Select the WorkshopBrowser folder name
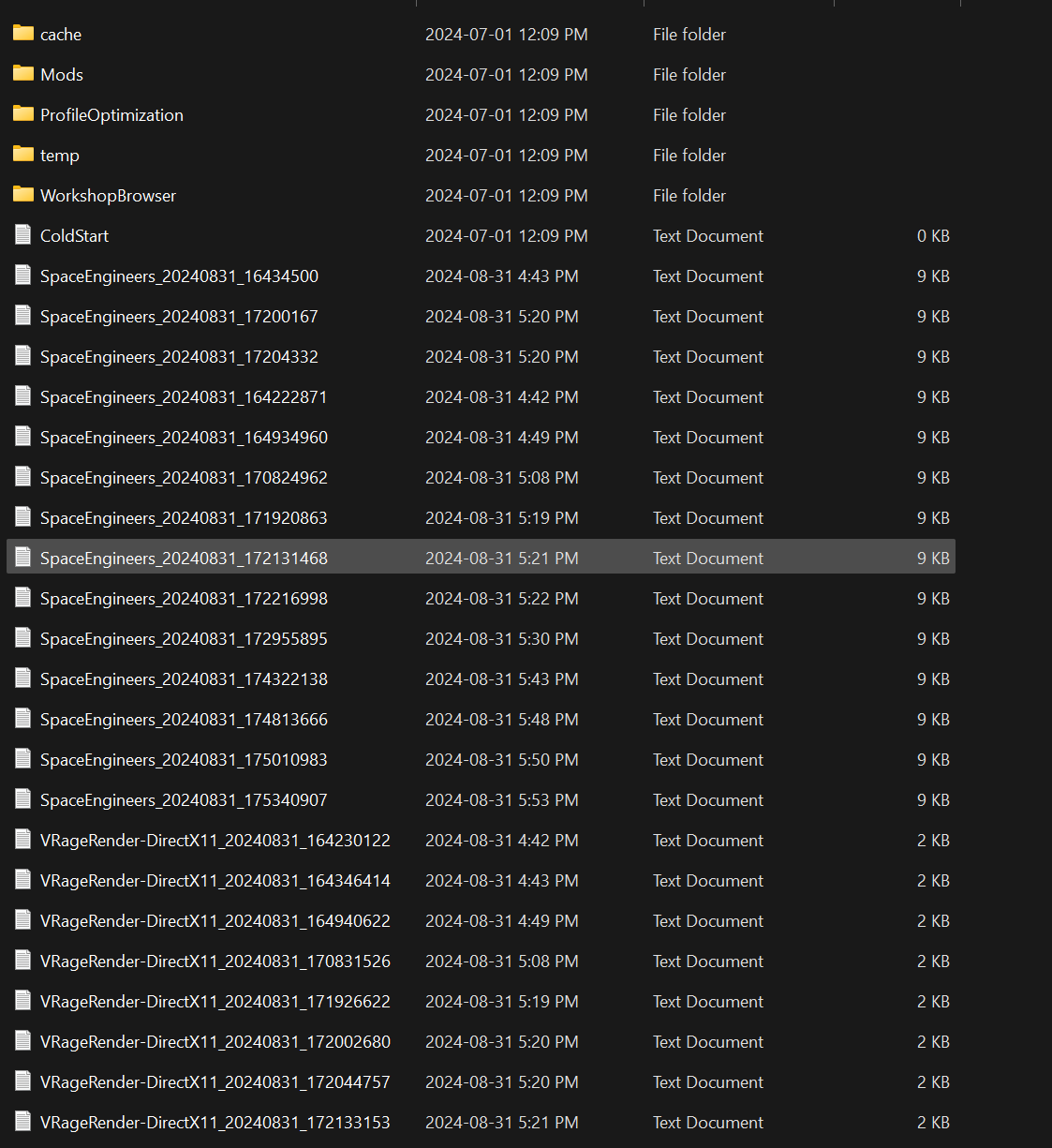This screenshot has width=1052, height=1148. (x=108, y=196)
